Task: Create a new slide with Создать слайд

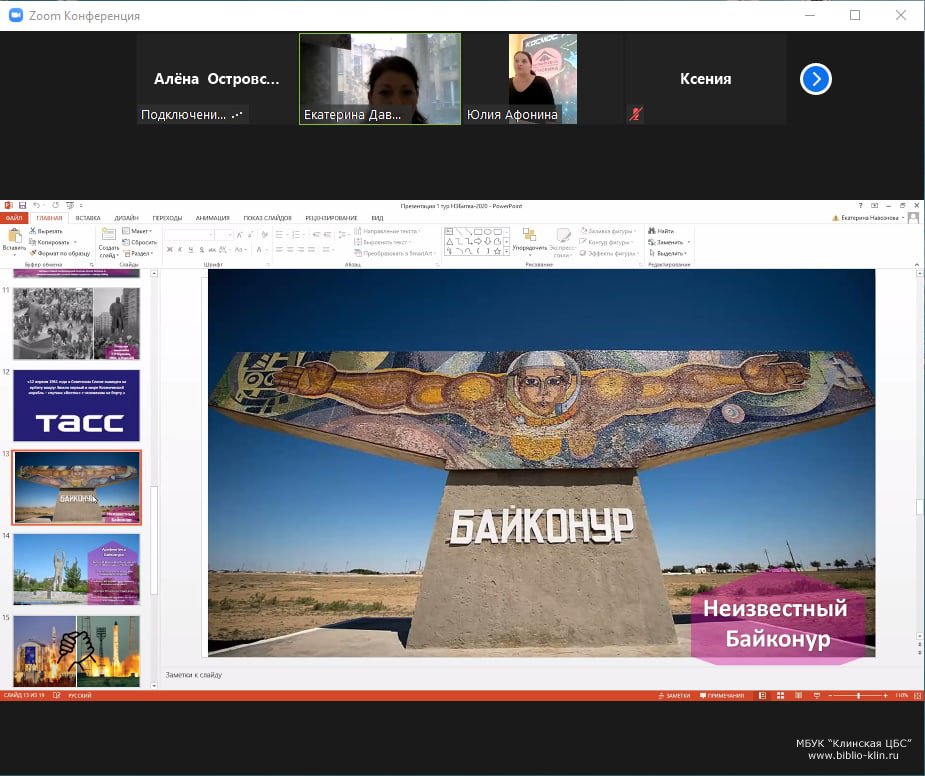Action: (109, 243)
